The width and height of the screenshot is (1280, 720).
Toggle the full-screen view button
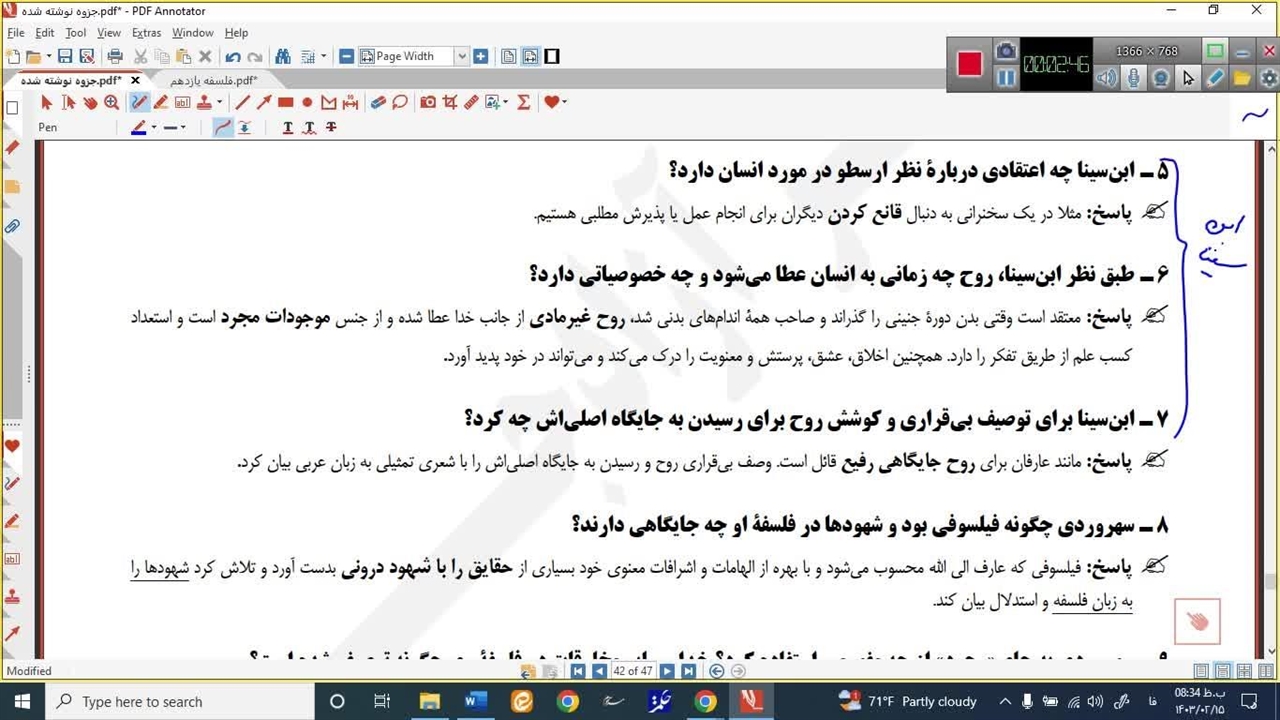551,57
